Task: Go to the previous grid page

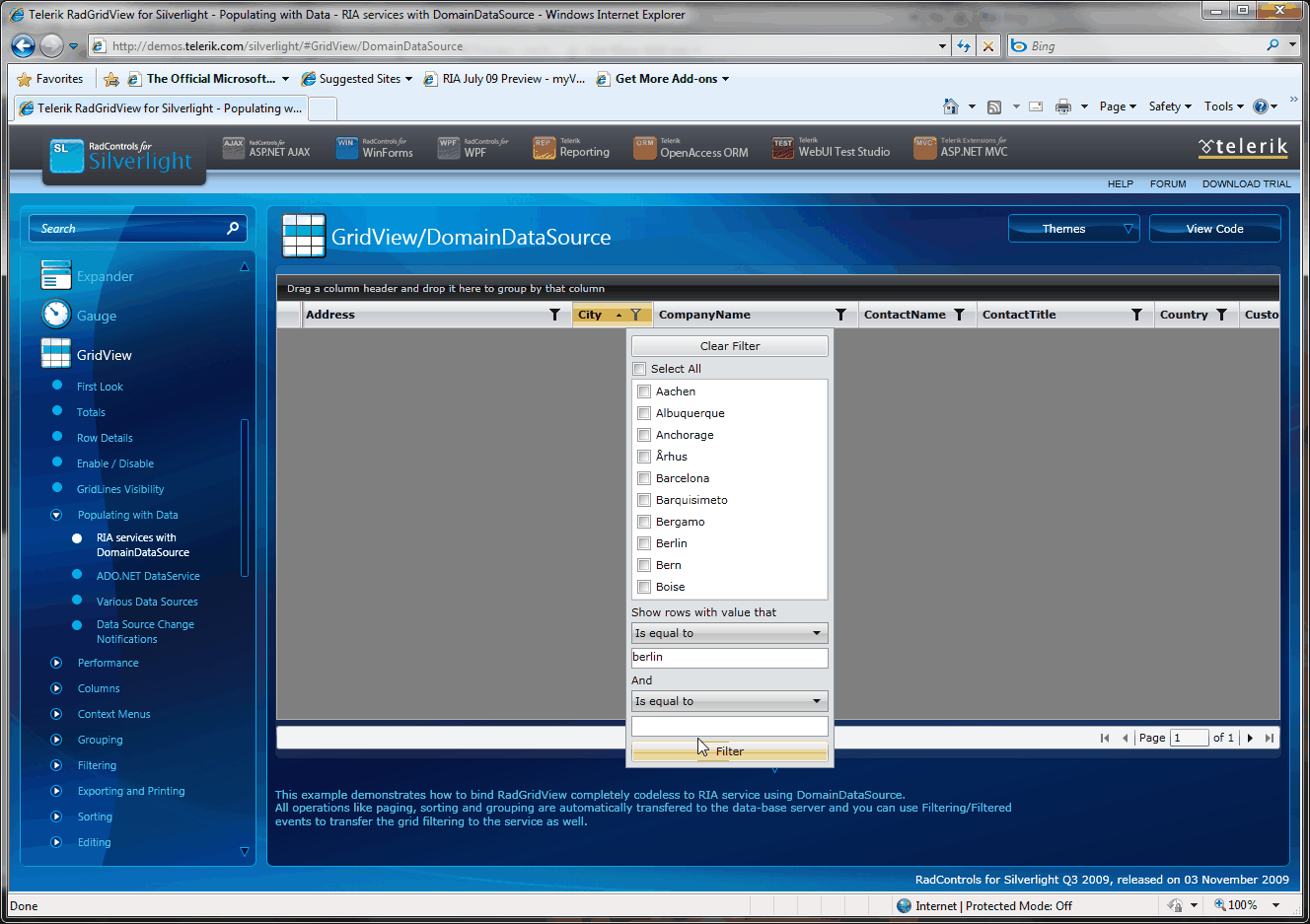Action: tap(1125, 738)
